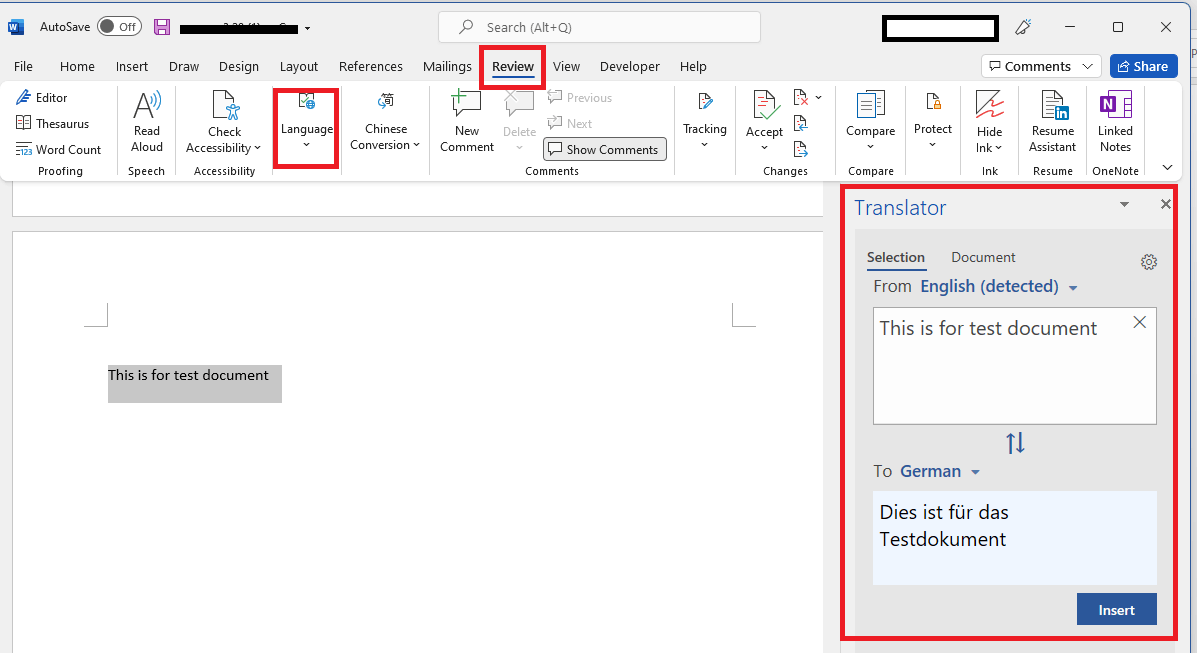Open the Language menu
Screen dimensions: 1197x653
306,122
